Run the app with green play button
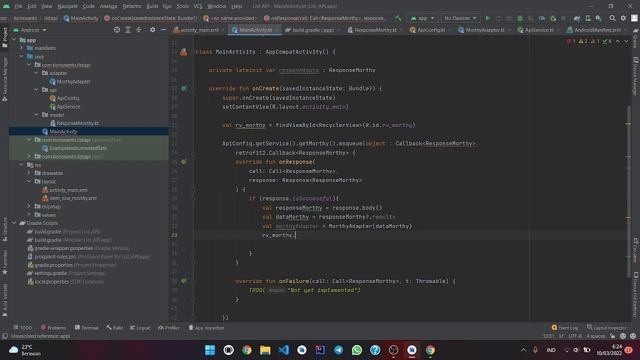The height and width of the screenshot is (360, 640). click(487, 18)
